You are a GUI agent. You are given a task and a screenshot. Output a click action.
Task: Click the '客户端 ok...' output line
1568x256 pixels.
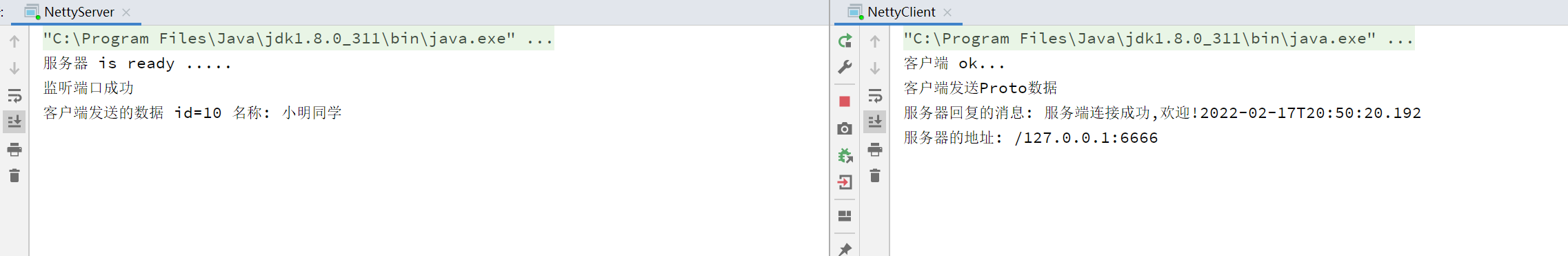tap(954, 63)
